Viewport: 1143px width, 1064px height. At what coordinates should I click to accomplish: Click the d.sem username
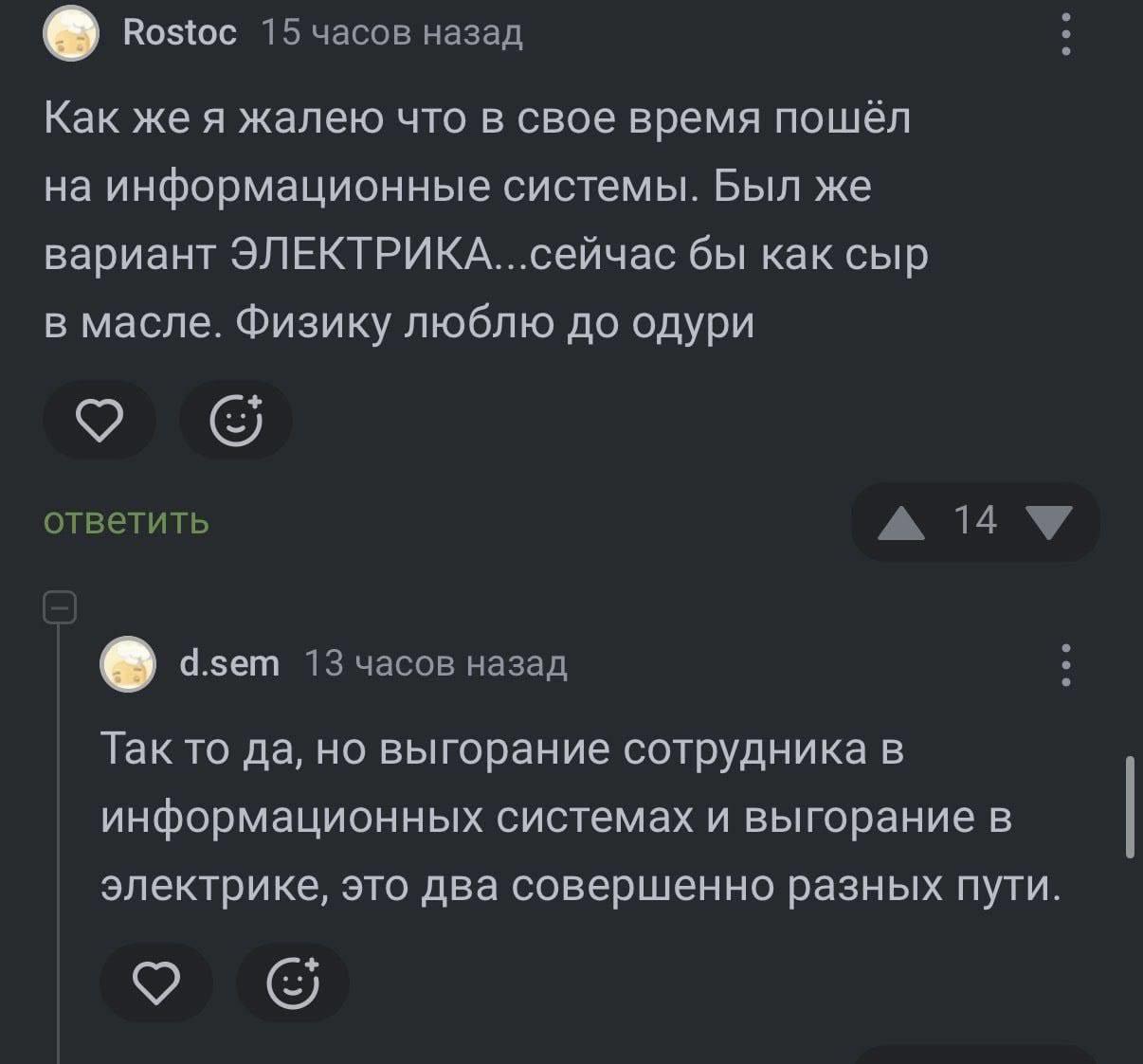point(229,663)
